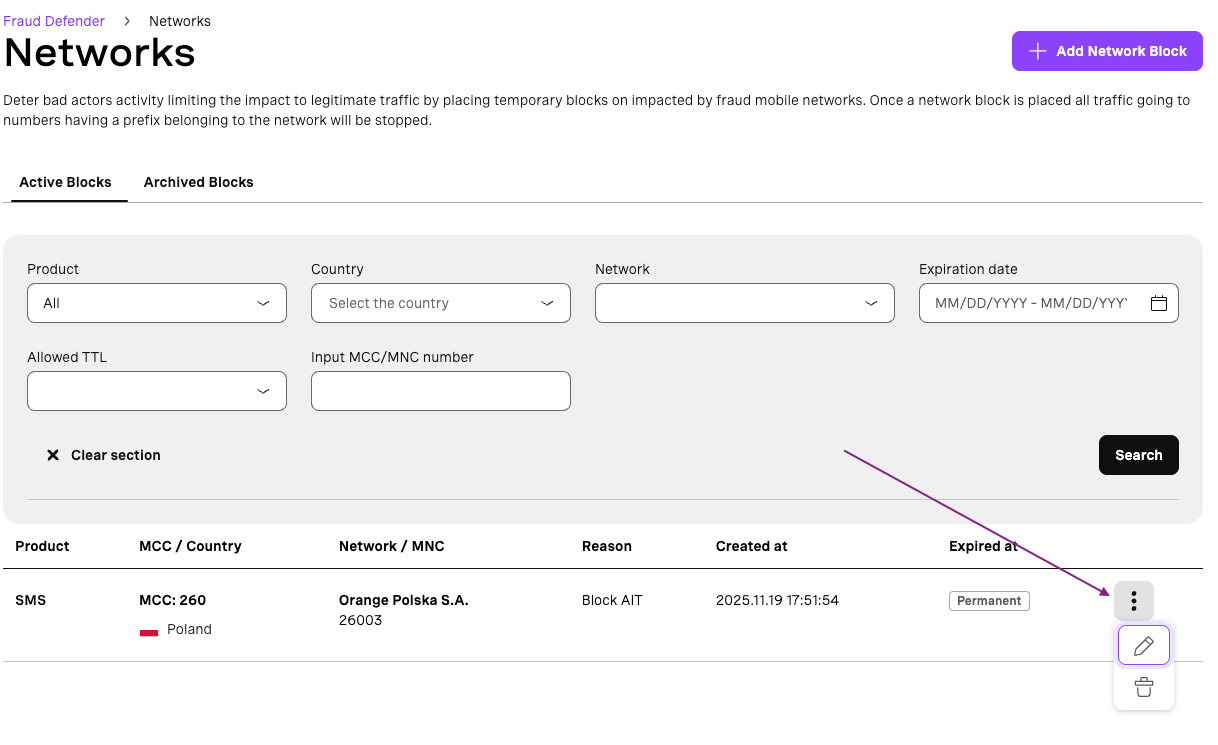Image resolution: width=1218 pixels, height=745 pixels.
Task: Click the Permanent badge in Expired at column
Action: tap(989, 600)
